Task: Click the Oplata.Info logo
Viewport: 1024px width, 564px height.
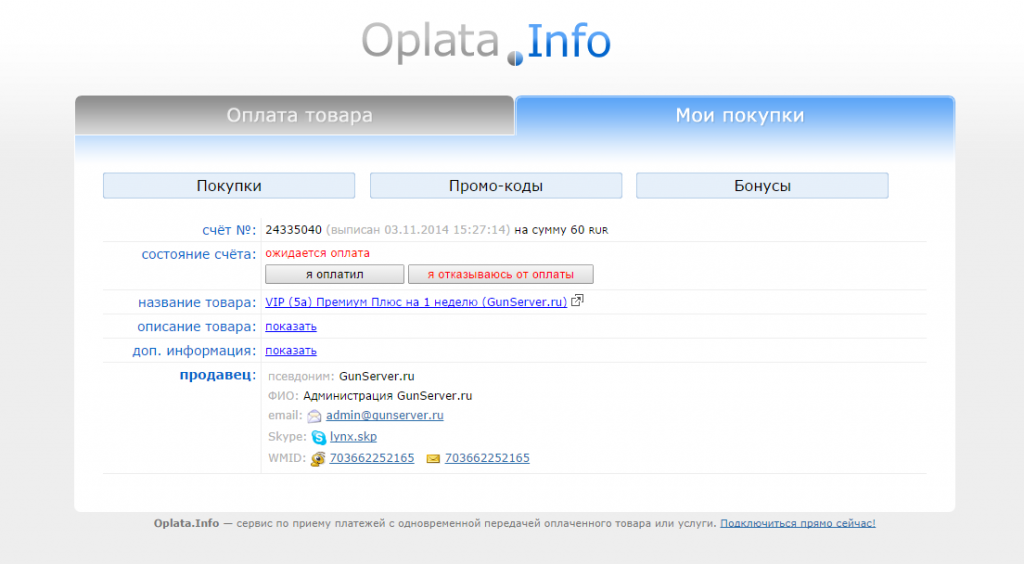Action: click(x=486, y=42)
